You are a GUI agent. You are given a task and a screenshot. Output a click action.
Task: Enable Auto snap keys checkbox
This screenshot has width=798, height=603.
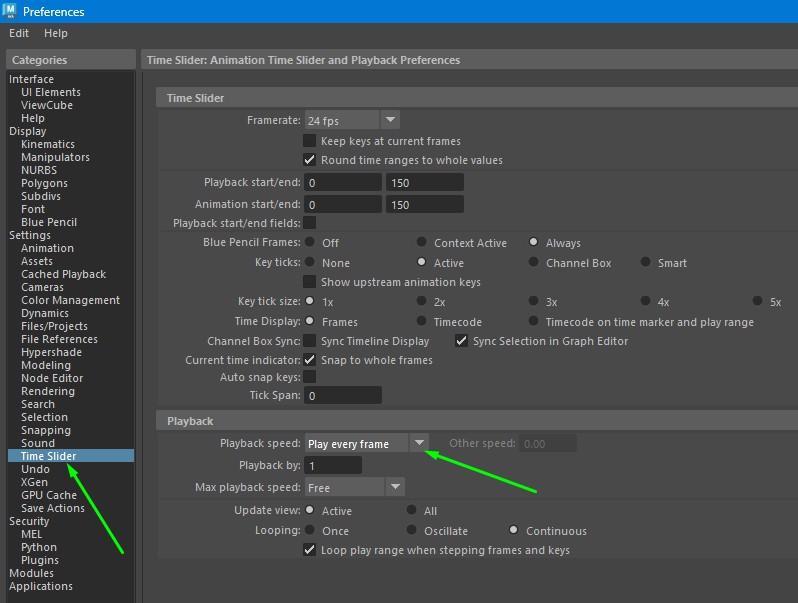310,377
